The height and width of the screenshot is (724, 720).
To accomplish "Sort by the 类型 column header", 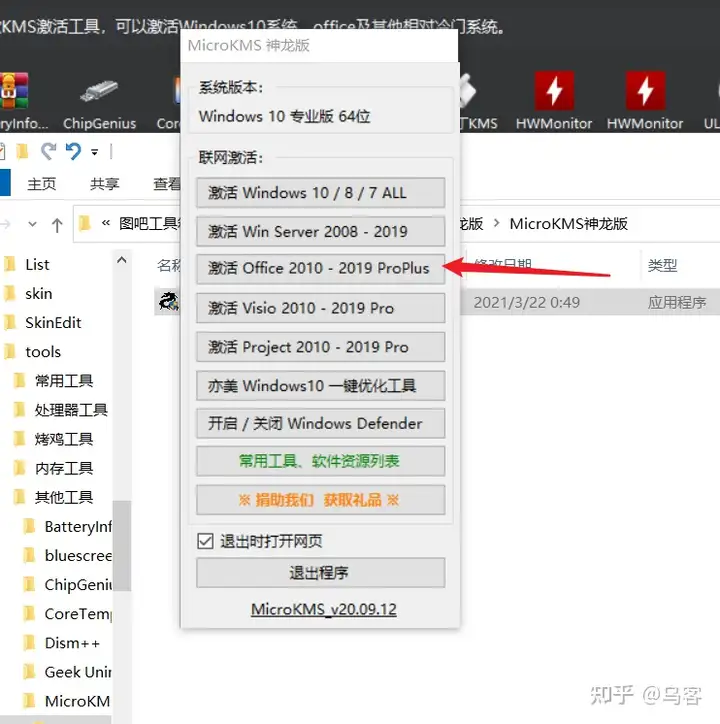I will [x=662, y=265].
